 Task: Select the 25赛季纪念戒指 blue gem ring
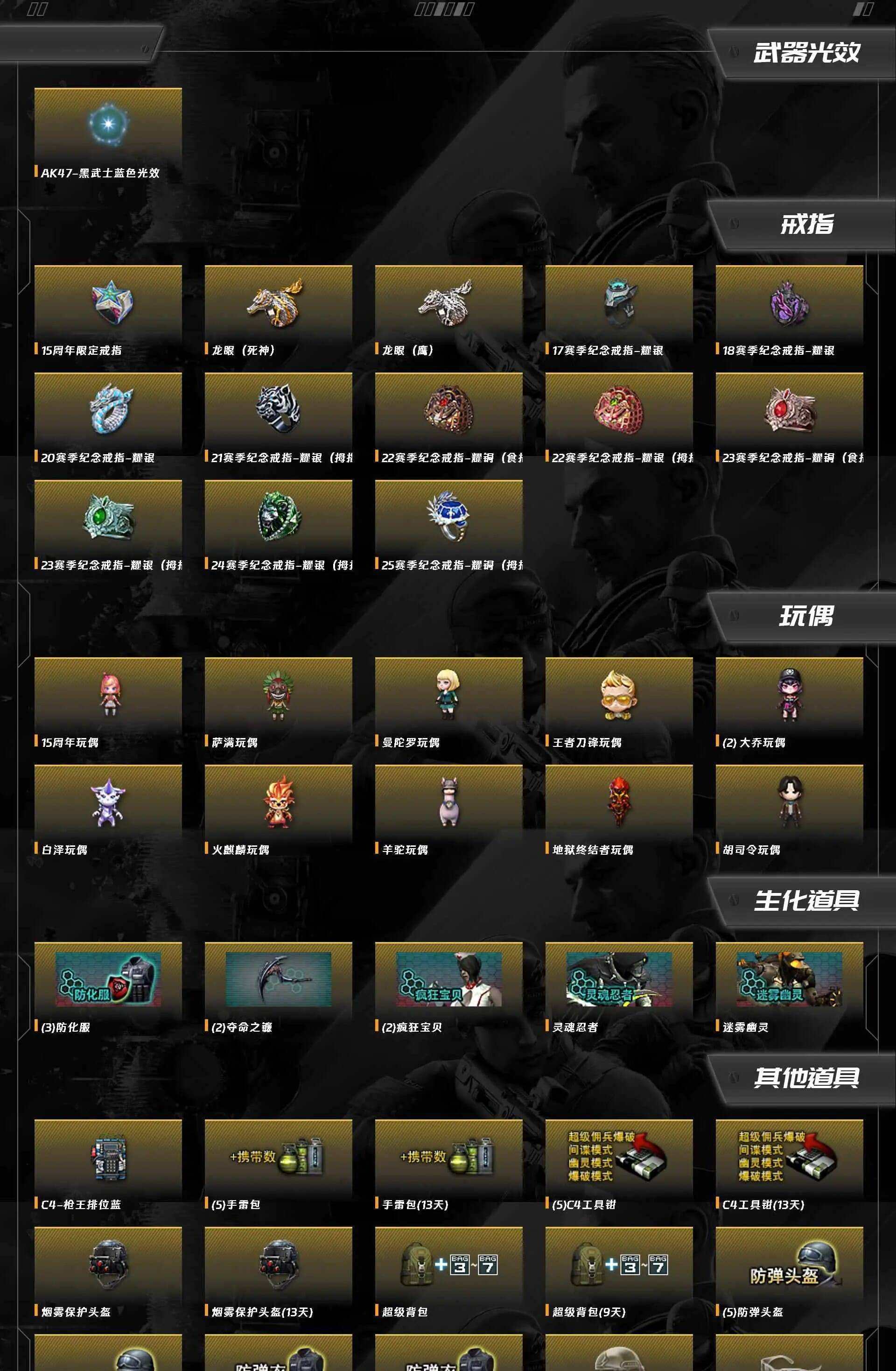pos(448,526)
